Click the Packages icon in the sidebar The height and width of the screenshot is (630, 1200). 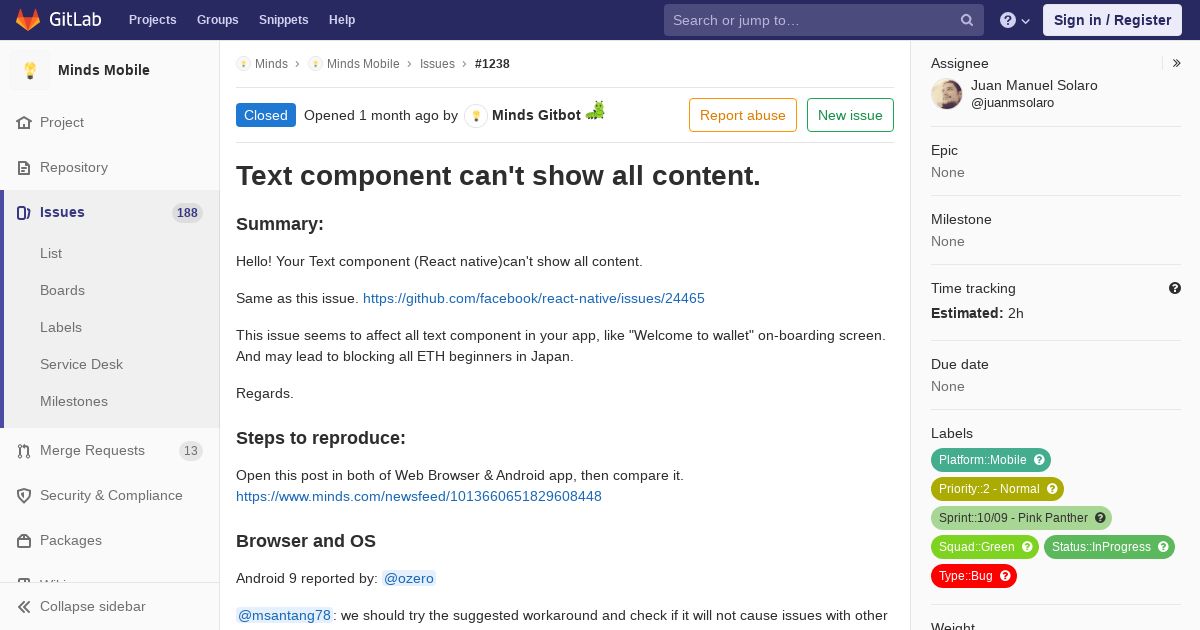point(24,541)
